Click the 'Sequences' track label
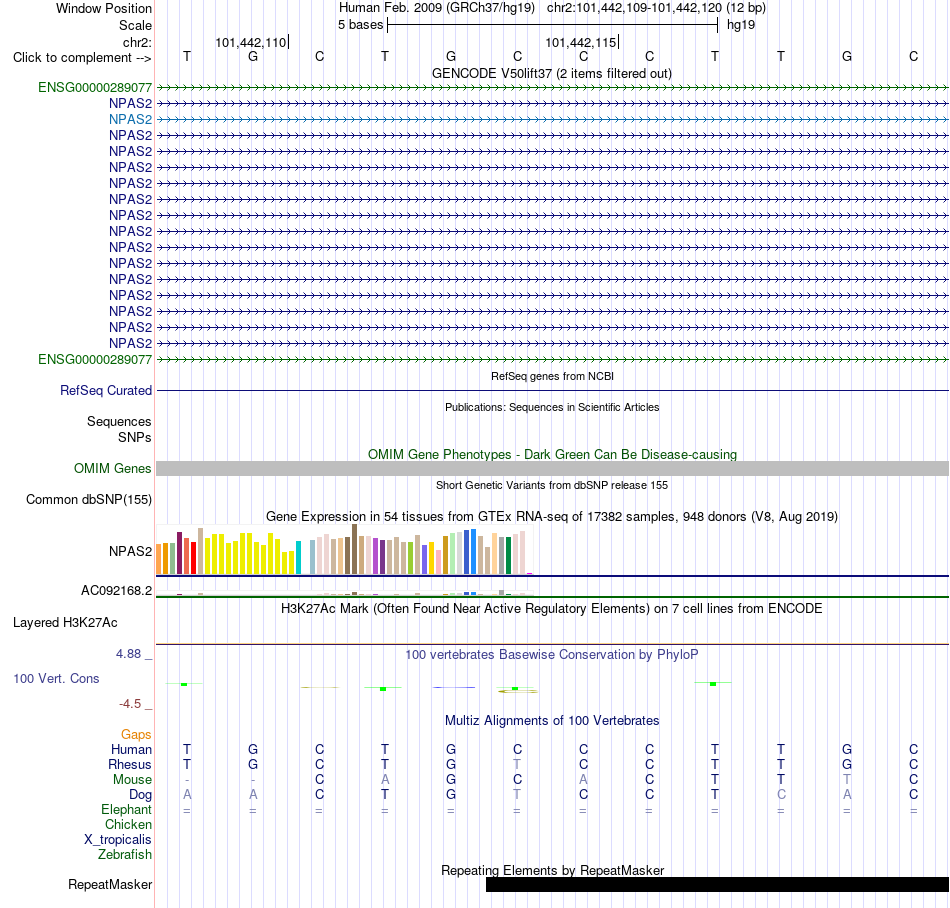 (119, 422)
